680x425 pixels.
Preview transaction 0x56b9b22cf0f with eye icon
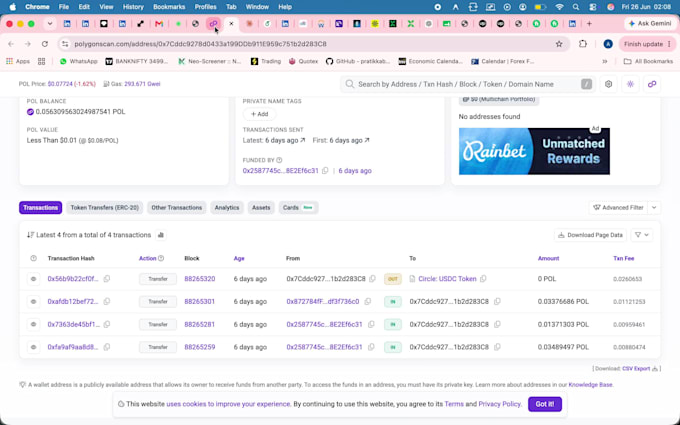click(x=33, y=279)
